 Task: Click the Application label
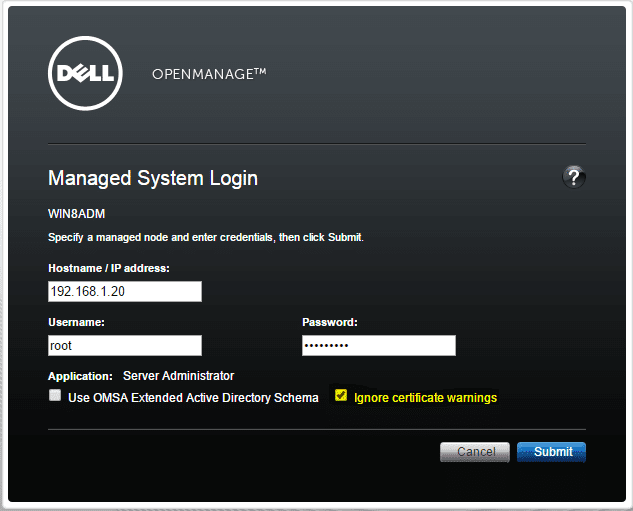80,377
